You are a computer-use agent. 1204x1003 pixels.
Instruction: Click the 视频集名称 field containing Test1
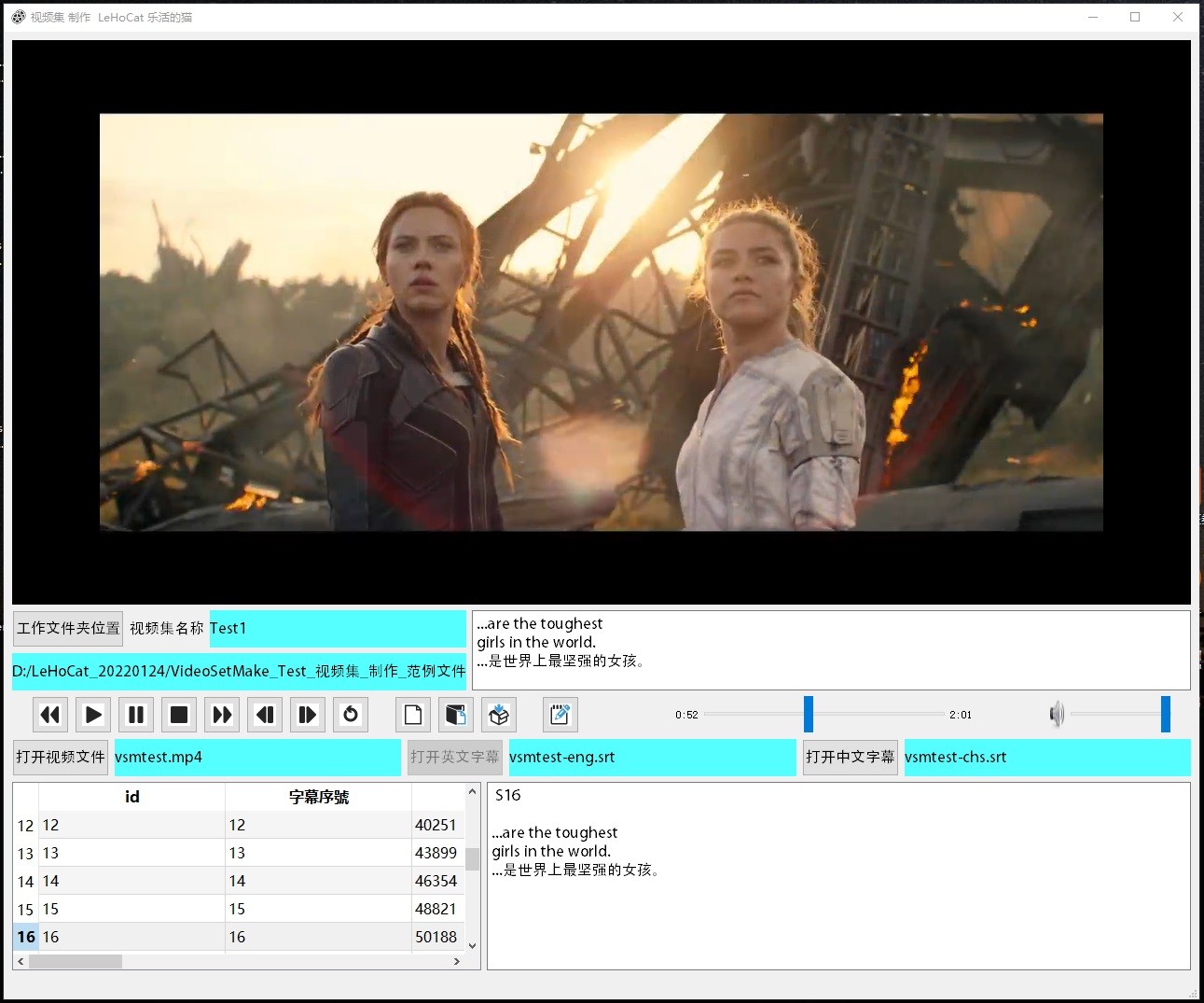coord(338,628)
